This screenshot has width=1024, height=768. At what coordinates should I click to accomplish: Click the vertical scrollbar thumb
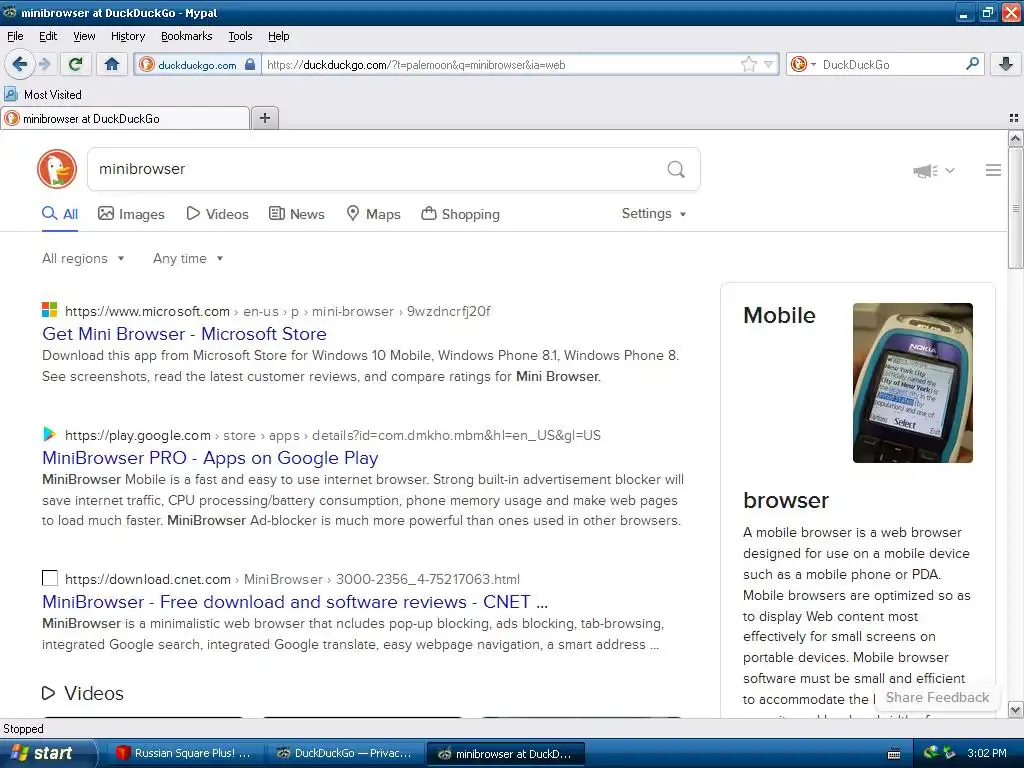(1015, 208)
